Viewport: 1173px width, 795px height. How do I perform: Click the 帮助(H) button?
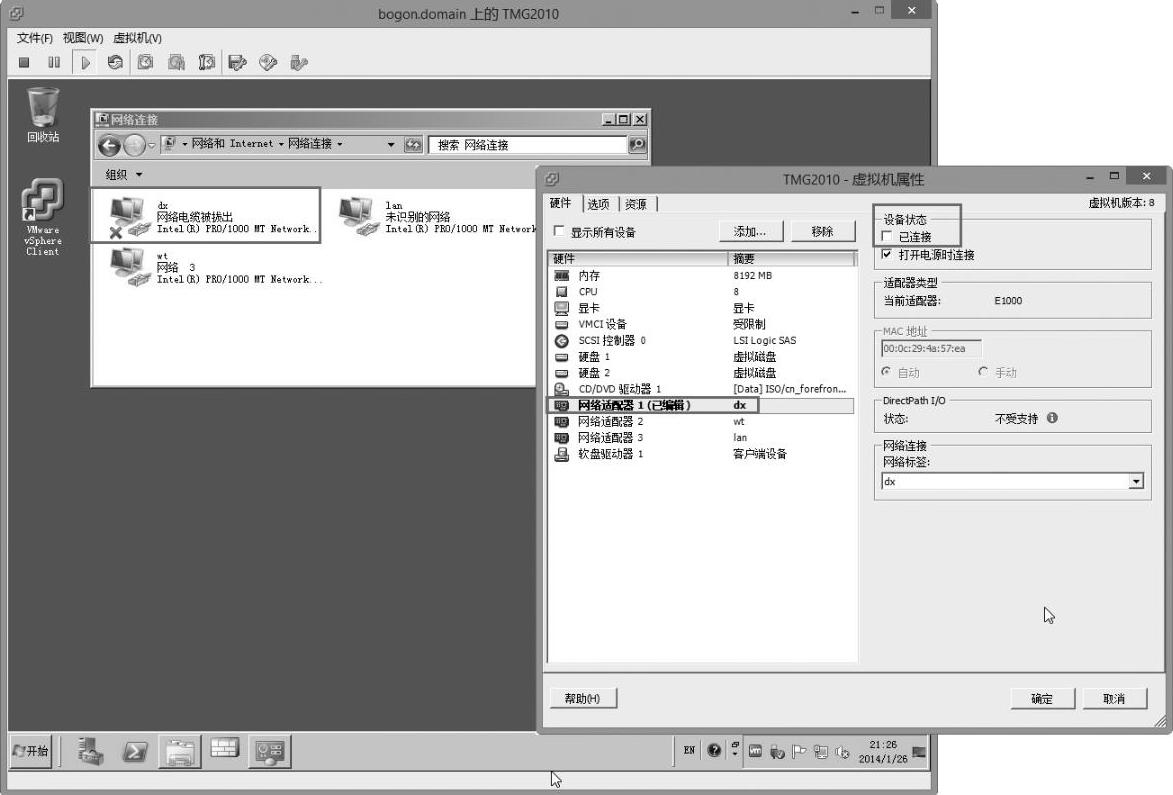[583, 699]
